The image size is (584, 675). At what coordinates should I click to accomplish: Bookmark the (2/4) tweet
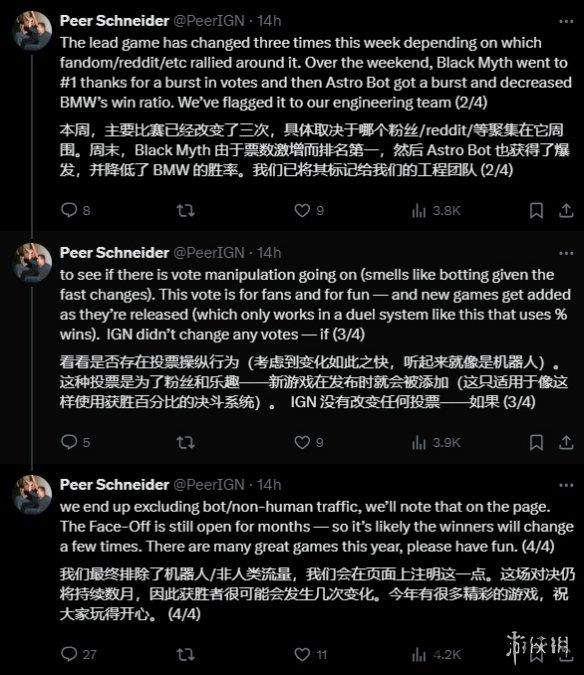pyautogui.click(x=536, y=211)
